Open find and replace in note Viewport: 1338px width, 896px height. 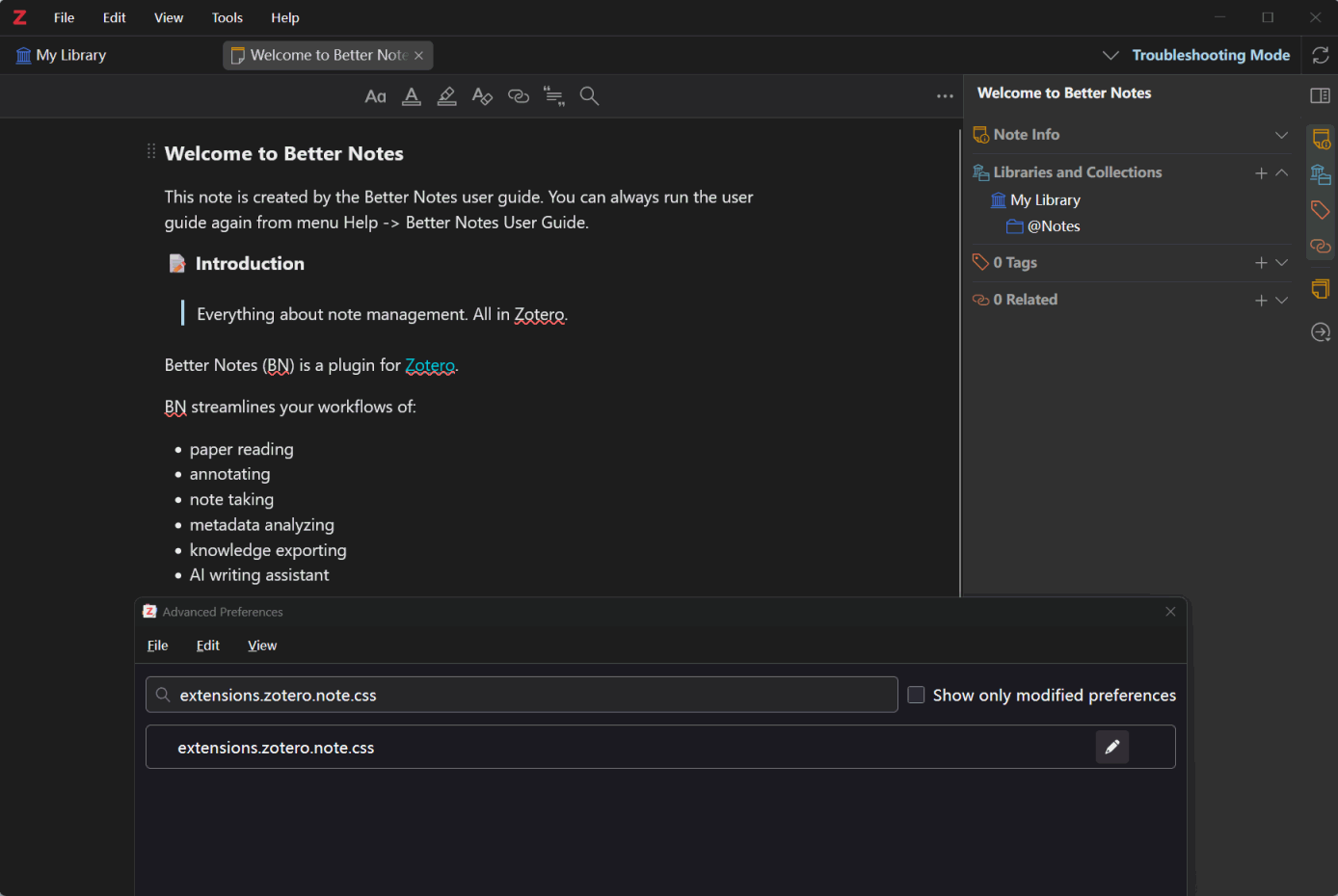589,96
